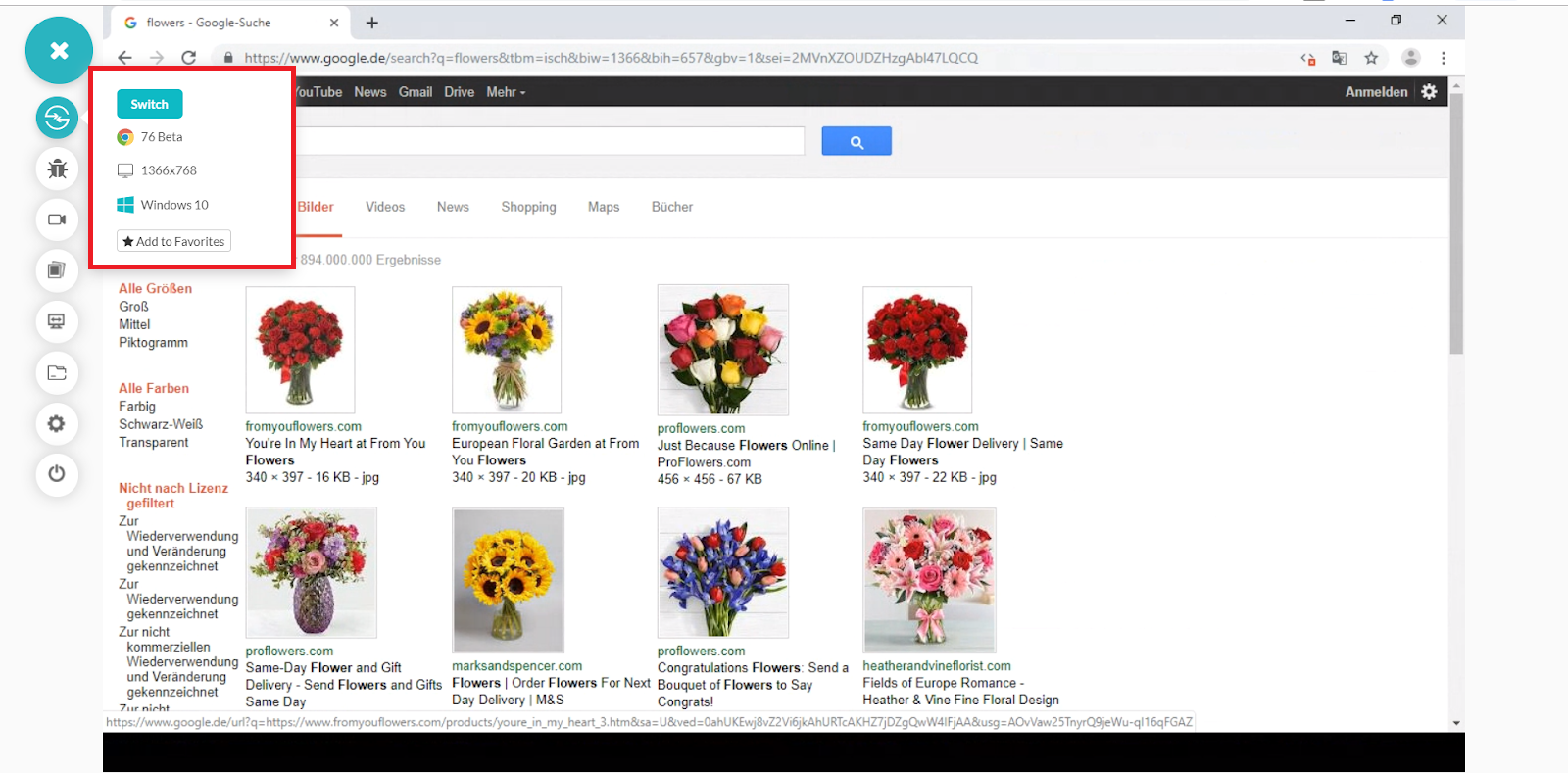
Task: Collapse sidebar with the large teal X button
Action: pos(59,50)
